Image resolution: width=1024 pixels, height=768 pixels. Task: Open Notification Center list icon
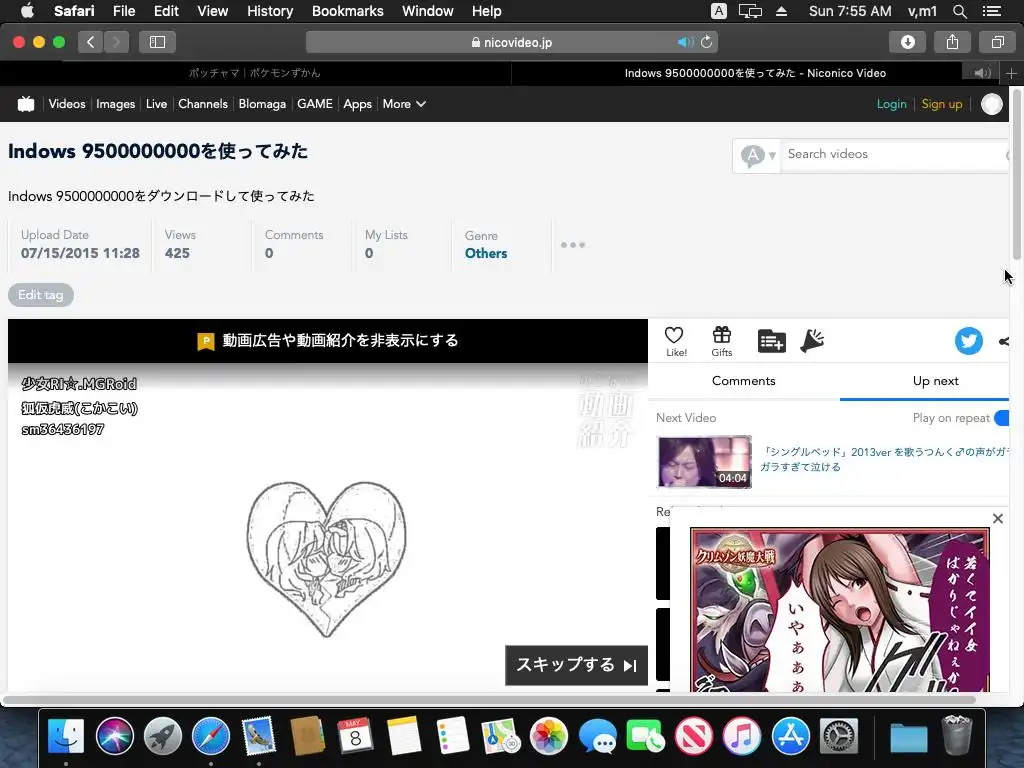click(x=991, y=11)
